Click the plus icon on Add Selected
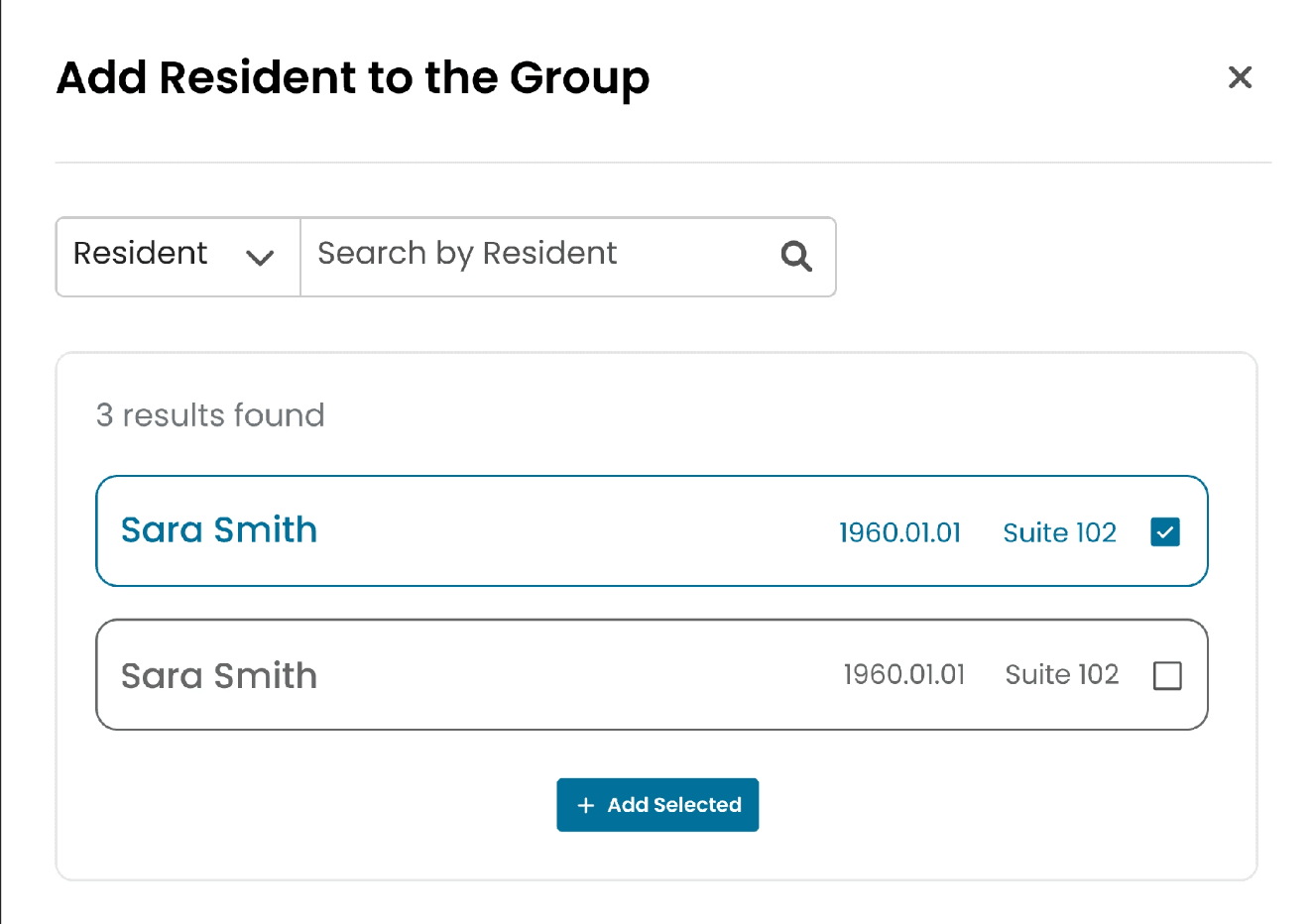Screen dimensions: 1313x924 click(586, 805)
